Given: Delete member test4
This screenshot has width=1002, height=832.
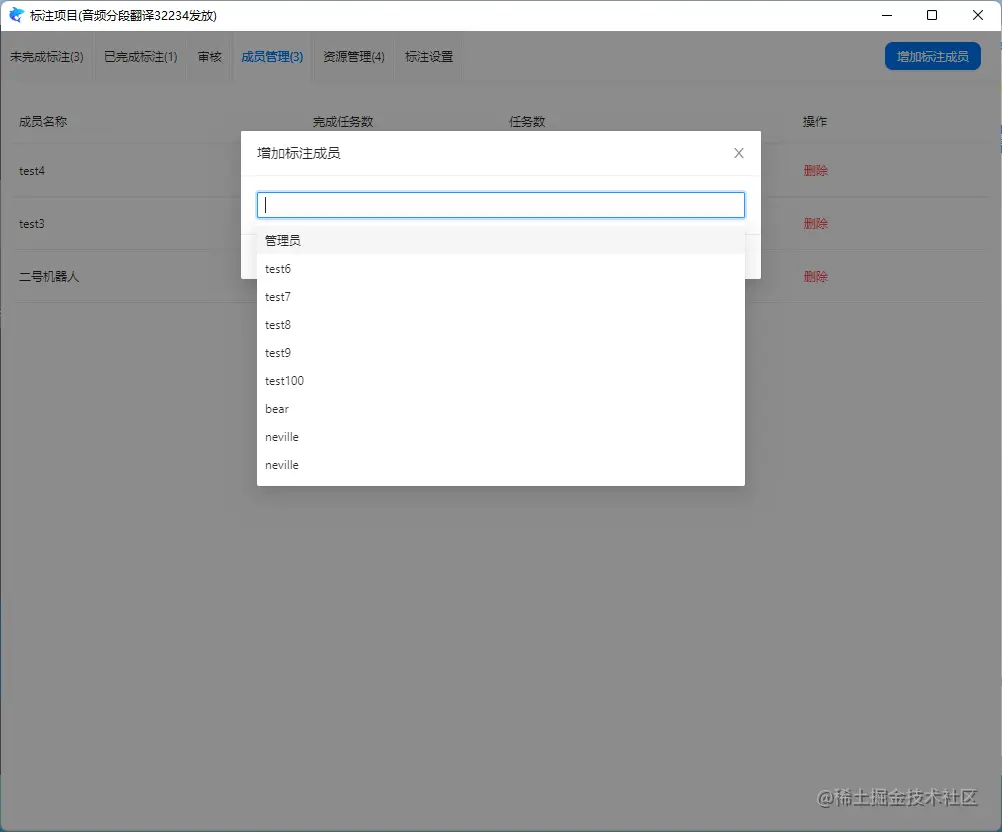Looking at the screenshot, I should click(815, 171).
